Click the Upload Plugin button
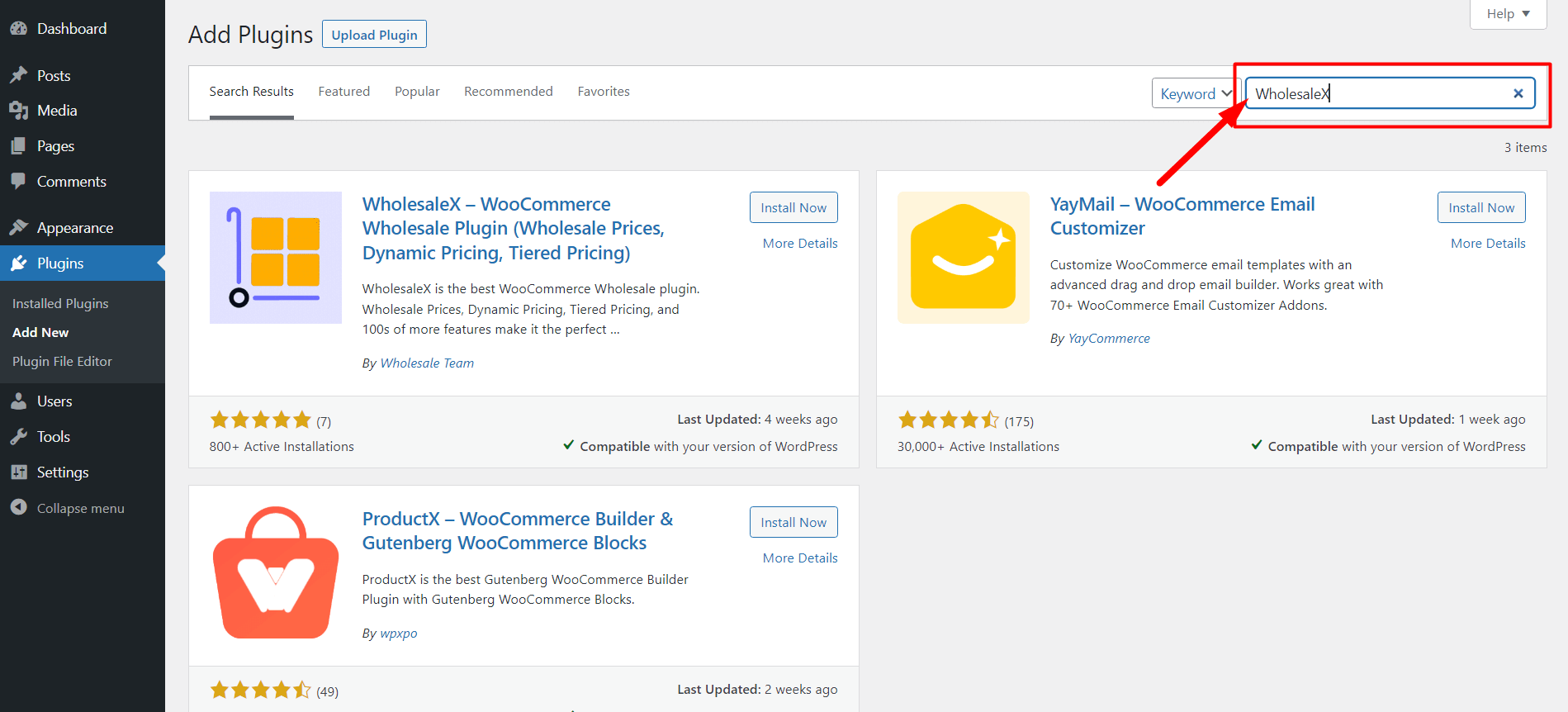The width and height of the screenshot is (1568, 712). tap(374, 34)
